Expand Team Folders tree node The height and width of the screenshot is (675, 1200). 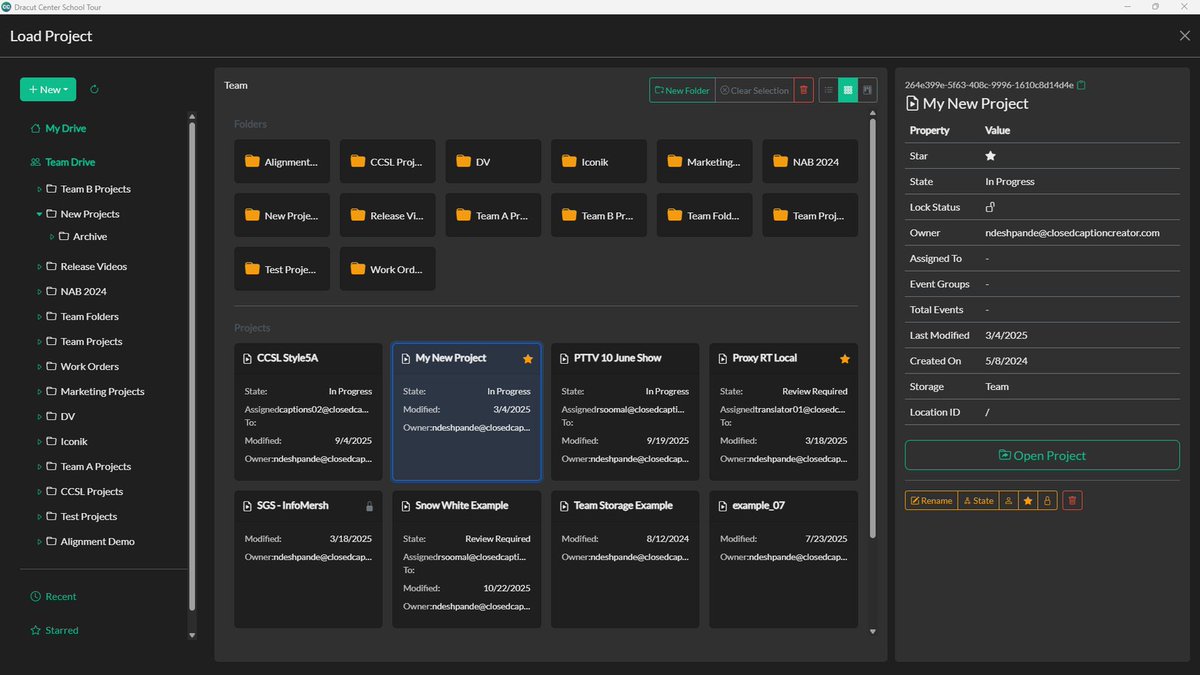pyautogui.click(x=39, y=317)
